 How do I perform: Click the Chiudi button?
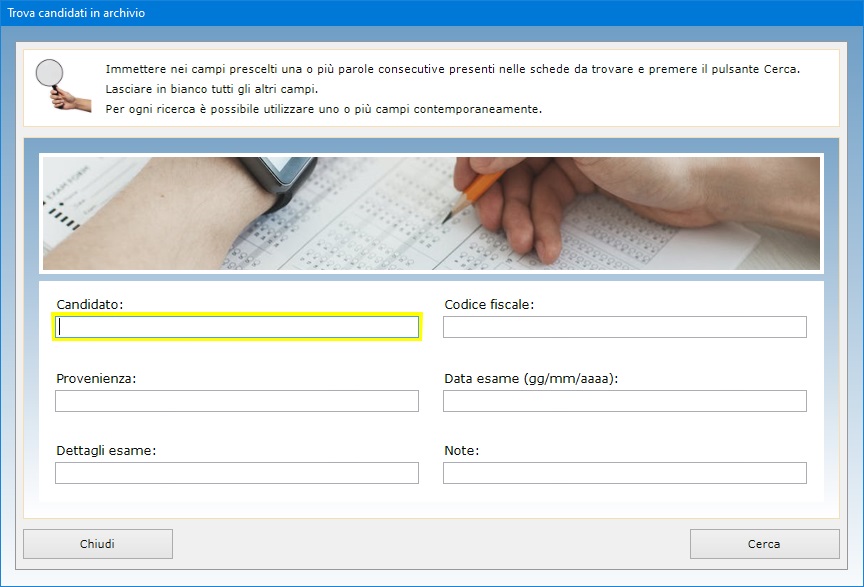coord(98,544)
